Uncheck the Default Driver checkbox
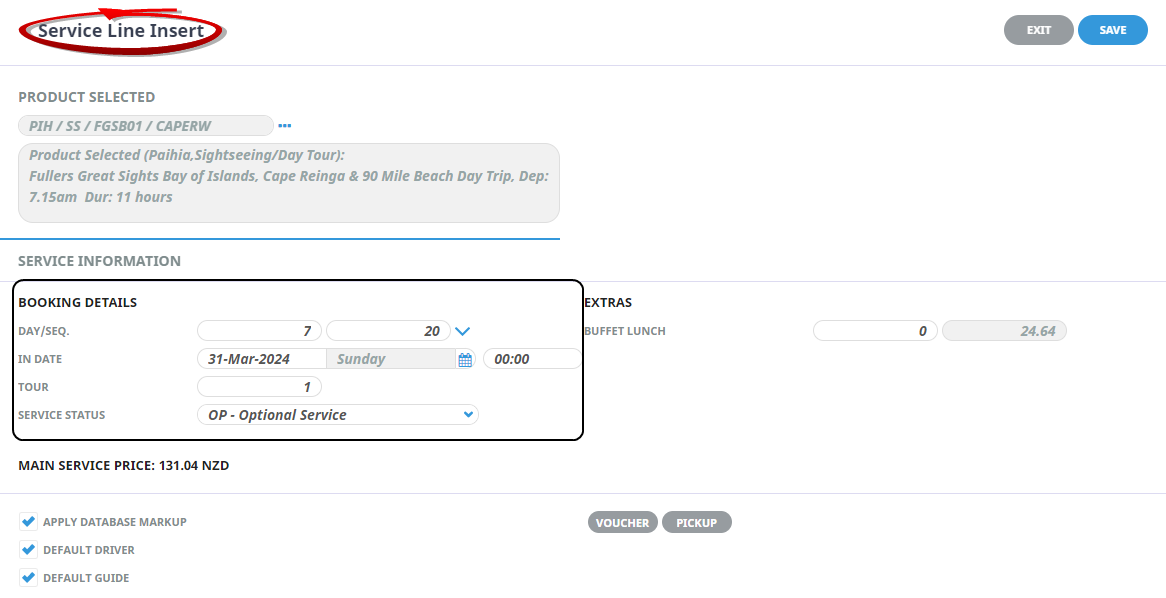The width and height of the screenshot is (1166, 598). click(x=28, y=550)
